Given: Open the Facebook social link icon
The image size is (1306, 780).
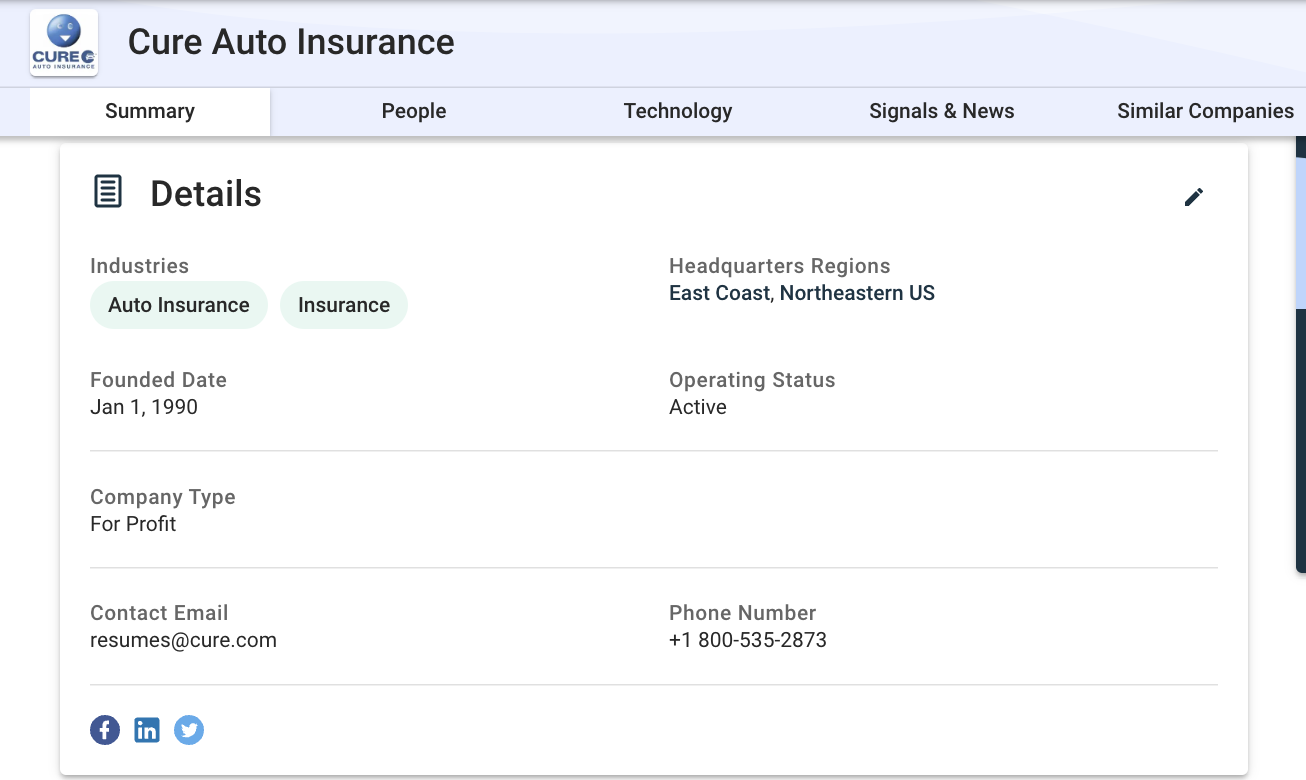Looking at the screenshot, I should coord(105,730).
